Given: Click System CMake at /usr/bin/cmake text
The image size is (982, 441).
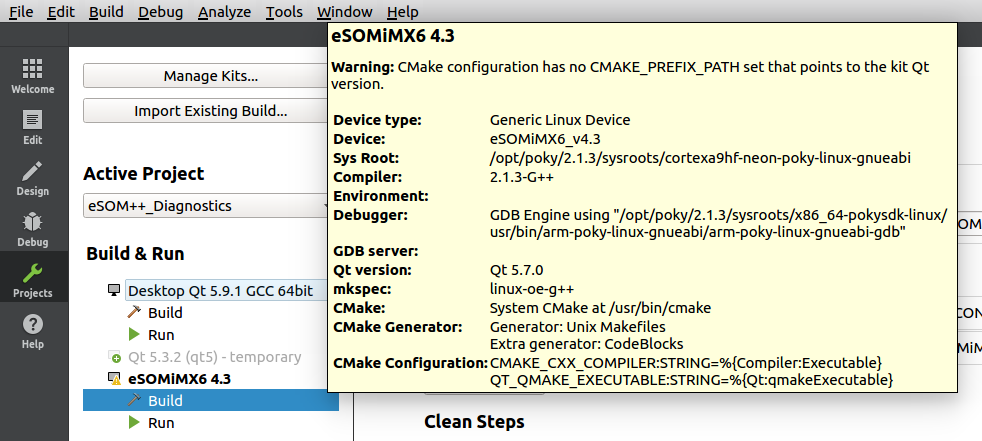Looking at the screenshot, I should pos(600,308).
